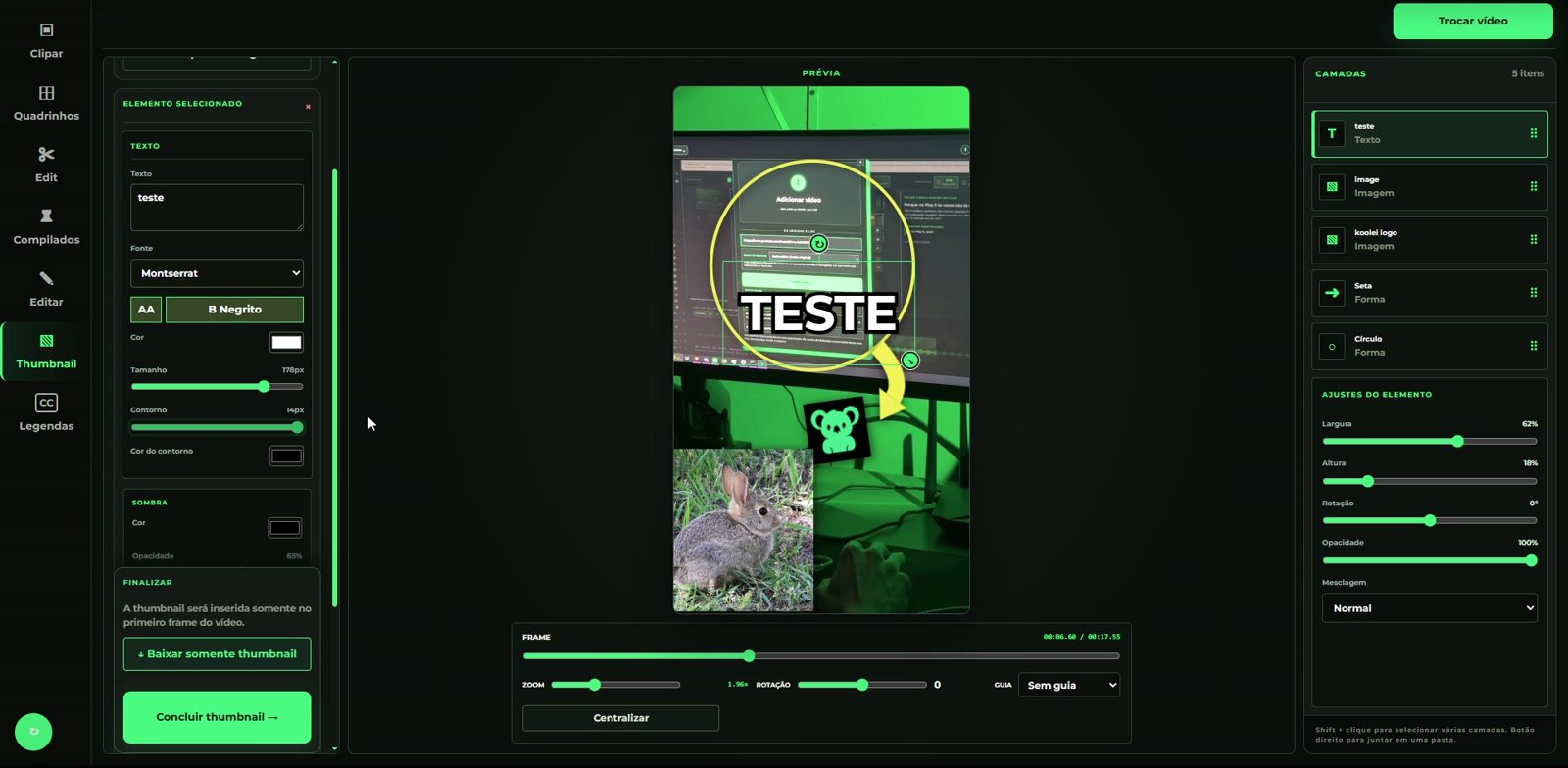
Task: Open the Sem guia guide dropdown
Action: pyautogui.click(x=1069, y=685)
